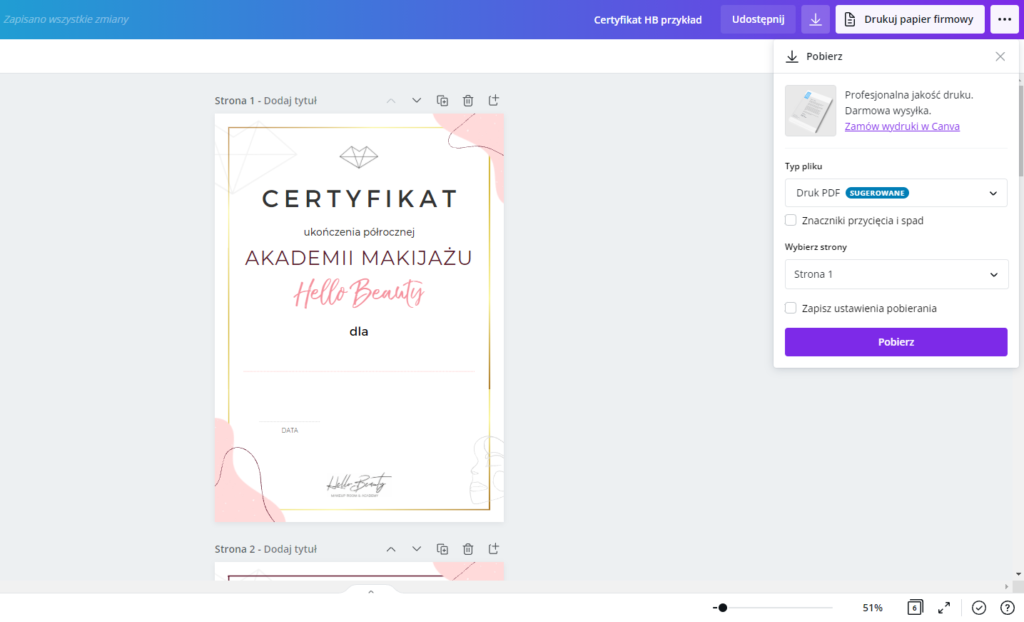Screen dimensions: 1024x622
Task: Select the pink Hello Beauty script text
Action: [x=359, y=293]
